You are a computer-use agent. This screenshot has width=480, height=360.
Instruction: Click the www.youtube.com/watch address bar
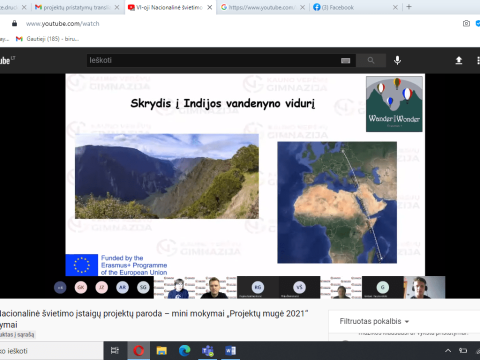[x=63, y=24]
